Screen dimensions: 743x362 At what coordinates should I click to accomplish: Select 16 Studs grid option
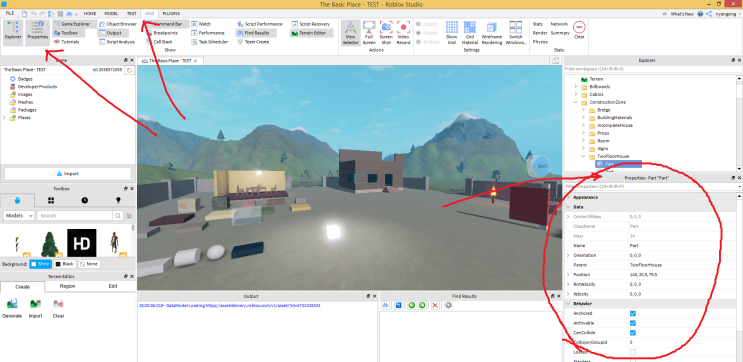428,42
